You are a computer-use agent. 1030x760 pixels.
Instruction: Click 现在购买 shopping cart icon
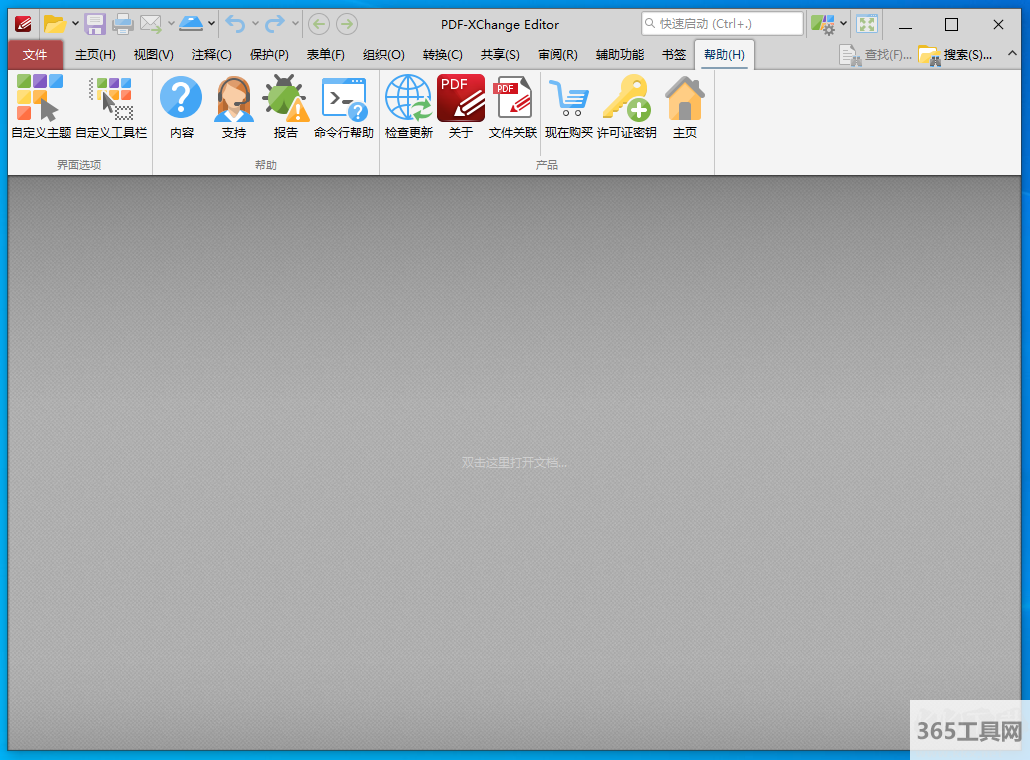568,99
